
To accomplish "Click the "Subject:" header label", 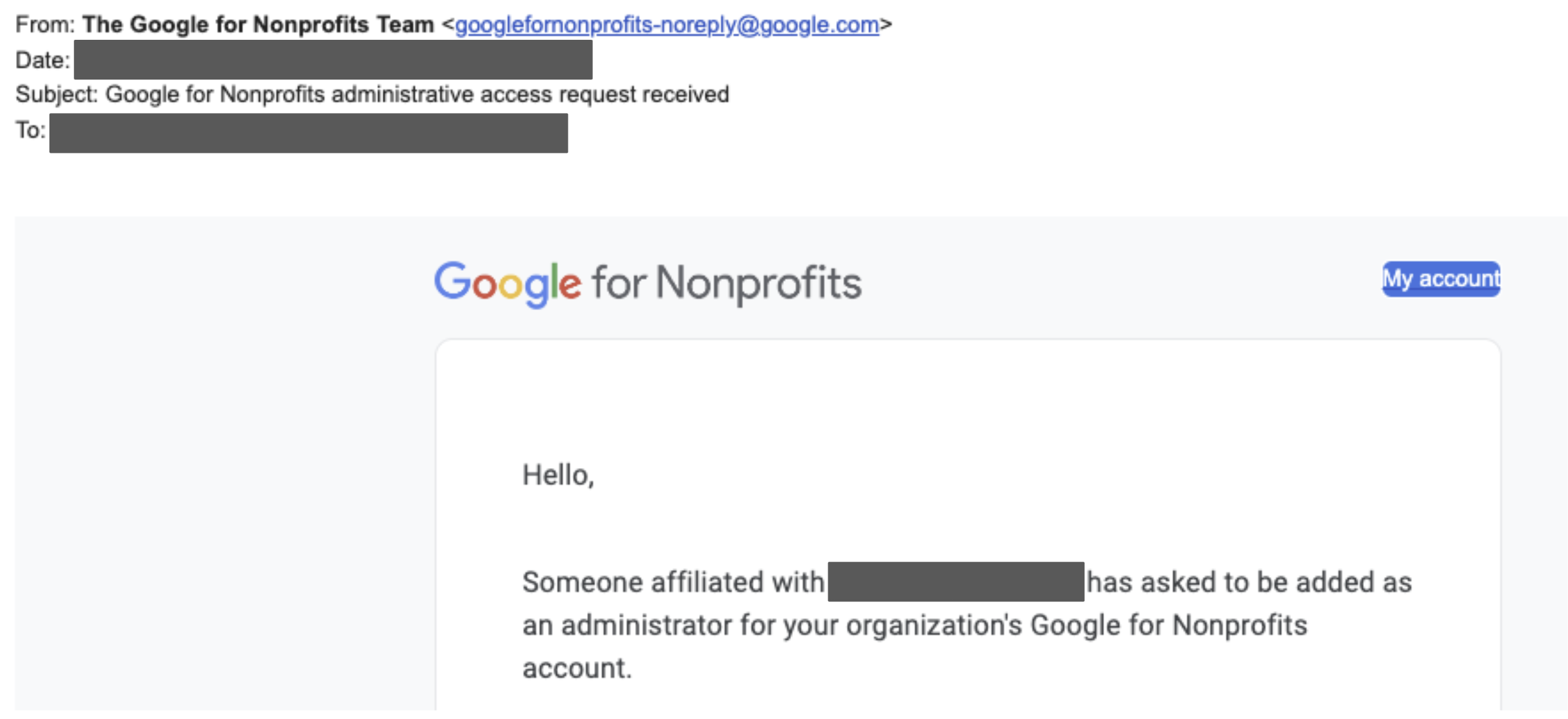I will coord(56,94).
